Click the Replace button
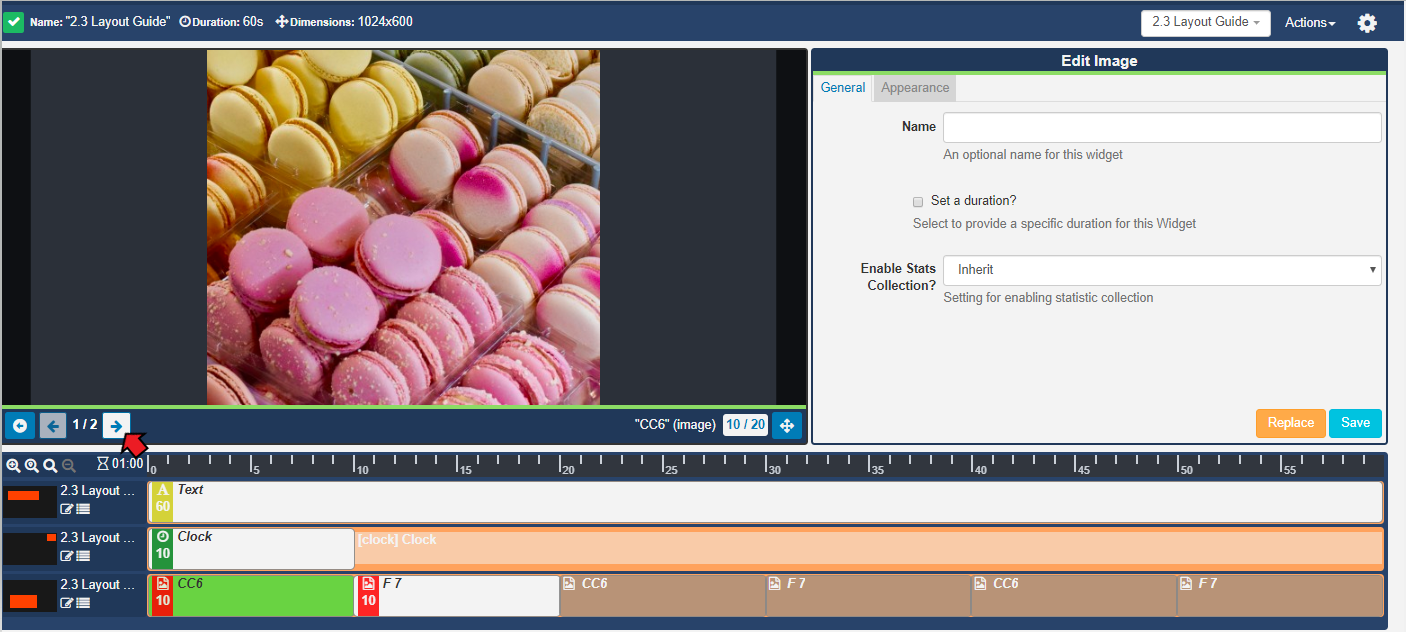Screen dimensions: 1406x632 click(1290, 423)
